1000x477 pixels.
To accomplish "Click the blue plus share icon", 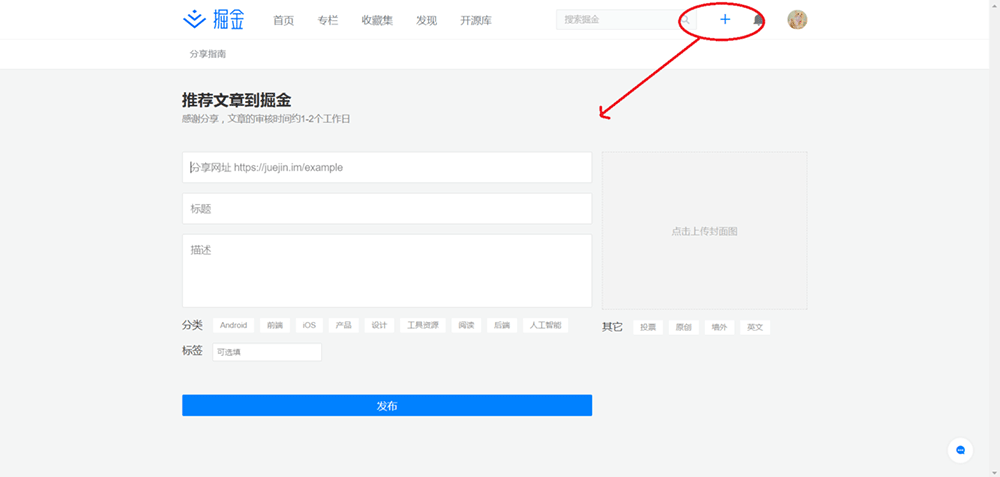I will 724,20.
